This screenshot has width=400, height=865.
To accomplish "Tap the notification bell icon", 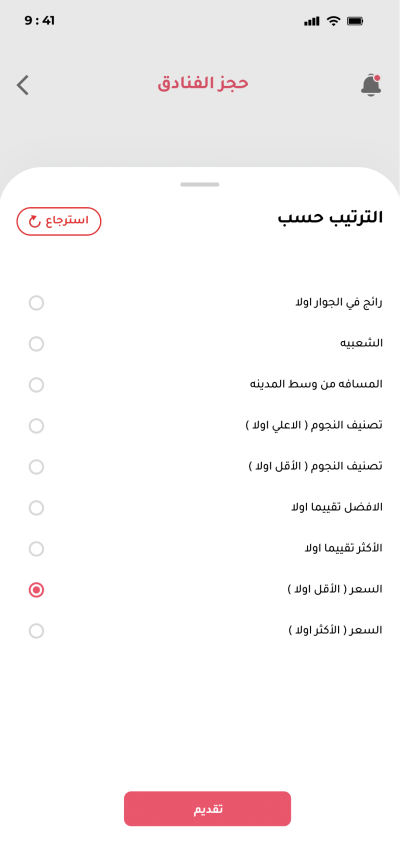I will [372, 86].
